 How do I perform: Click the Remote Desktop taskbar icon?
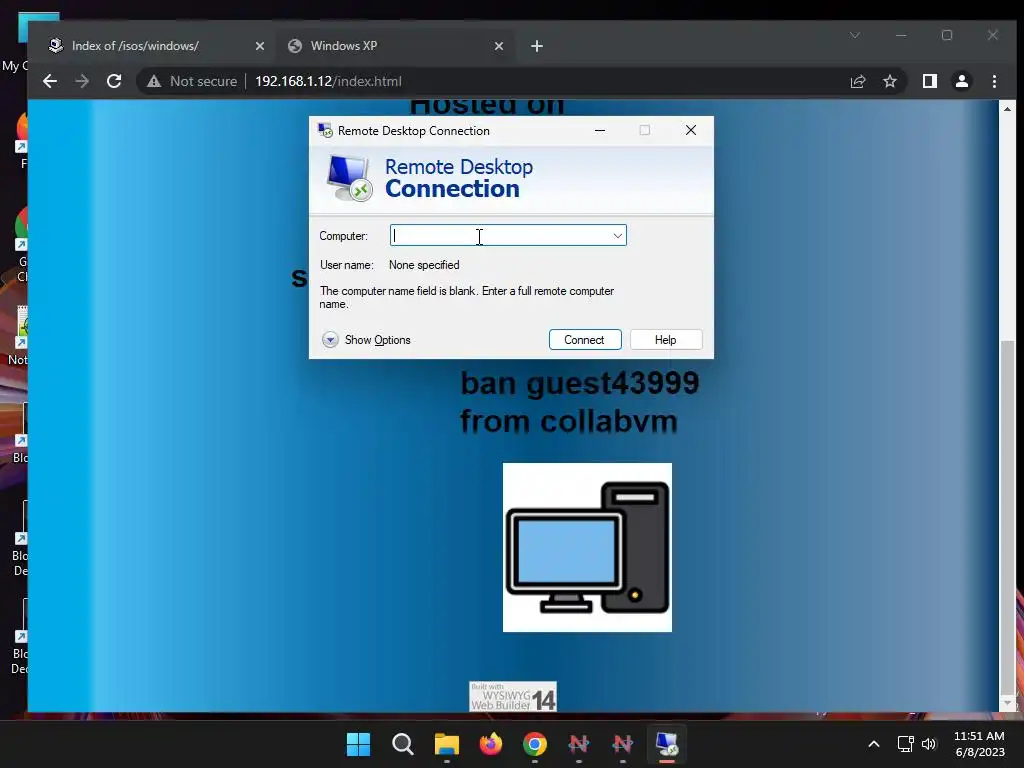pos(667,744)
